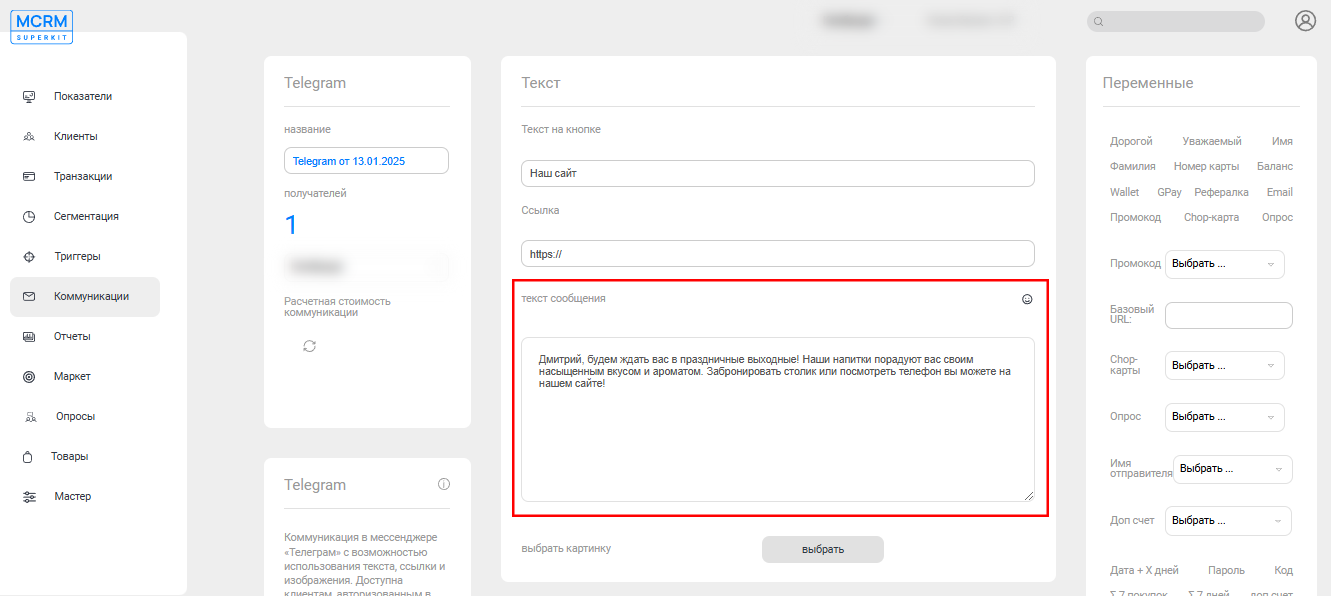Click into the message text area
The width and height of the screenshot is (1331, 596).
778,419
